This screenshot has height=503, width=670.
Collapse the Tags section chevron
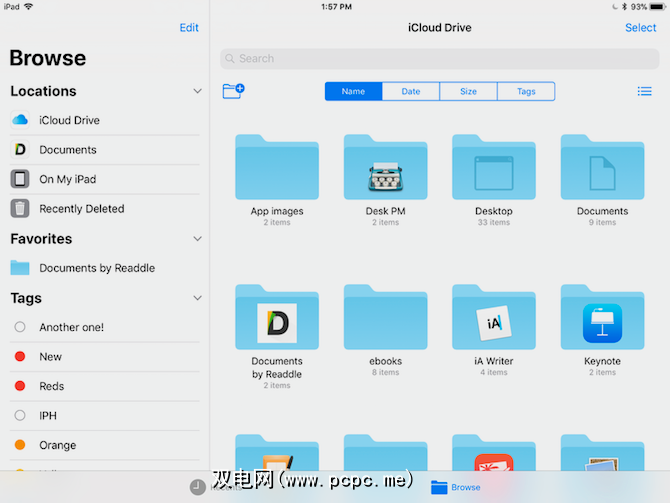[197, 298]
